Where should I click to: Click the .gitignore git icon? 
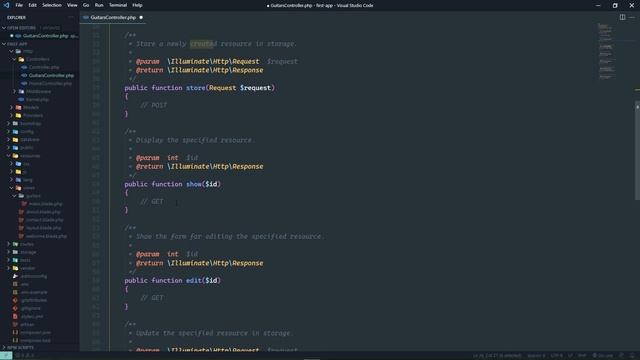16,308
